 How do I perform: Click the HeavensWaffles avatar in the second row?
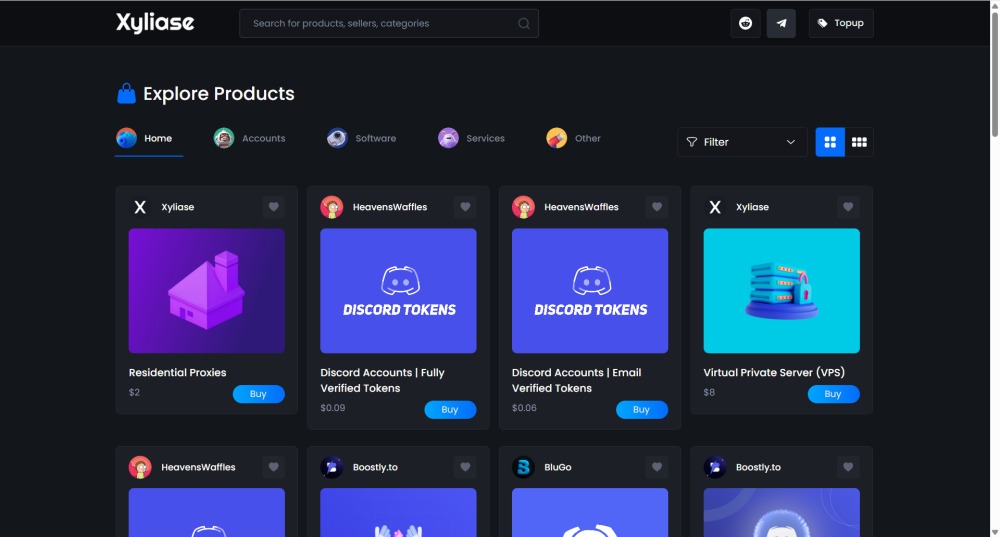[x=140, y=467]
